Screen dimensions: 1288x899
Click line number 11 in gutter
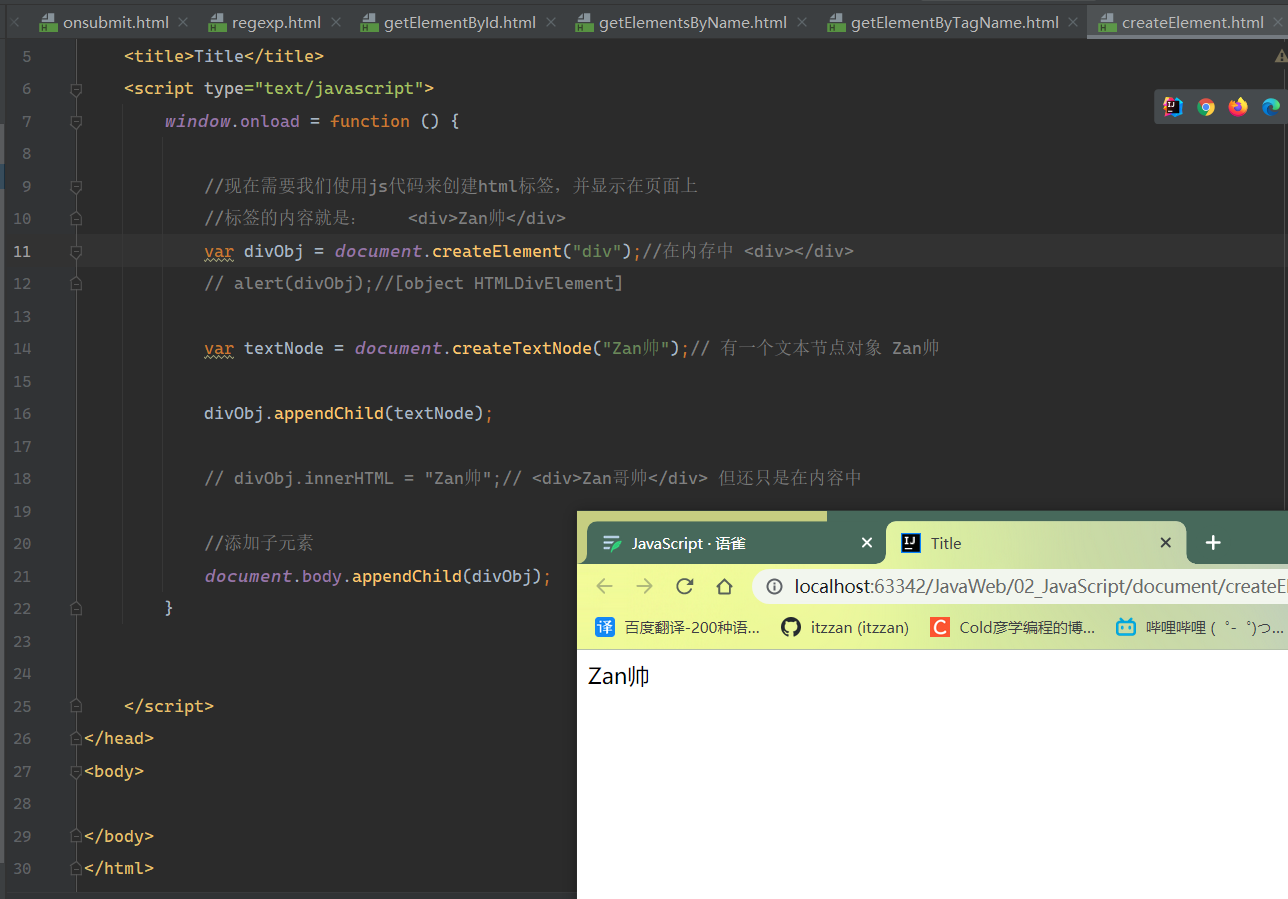22,251
